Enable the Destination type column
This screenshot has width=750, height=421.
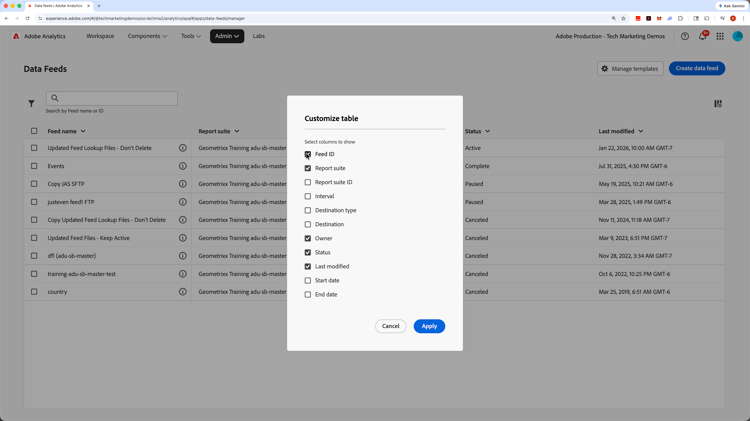point(308,210)
